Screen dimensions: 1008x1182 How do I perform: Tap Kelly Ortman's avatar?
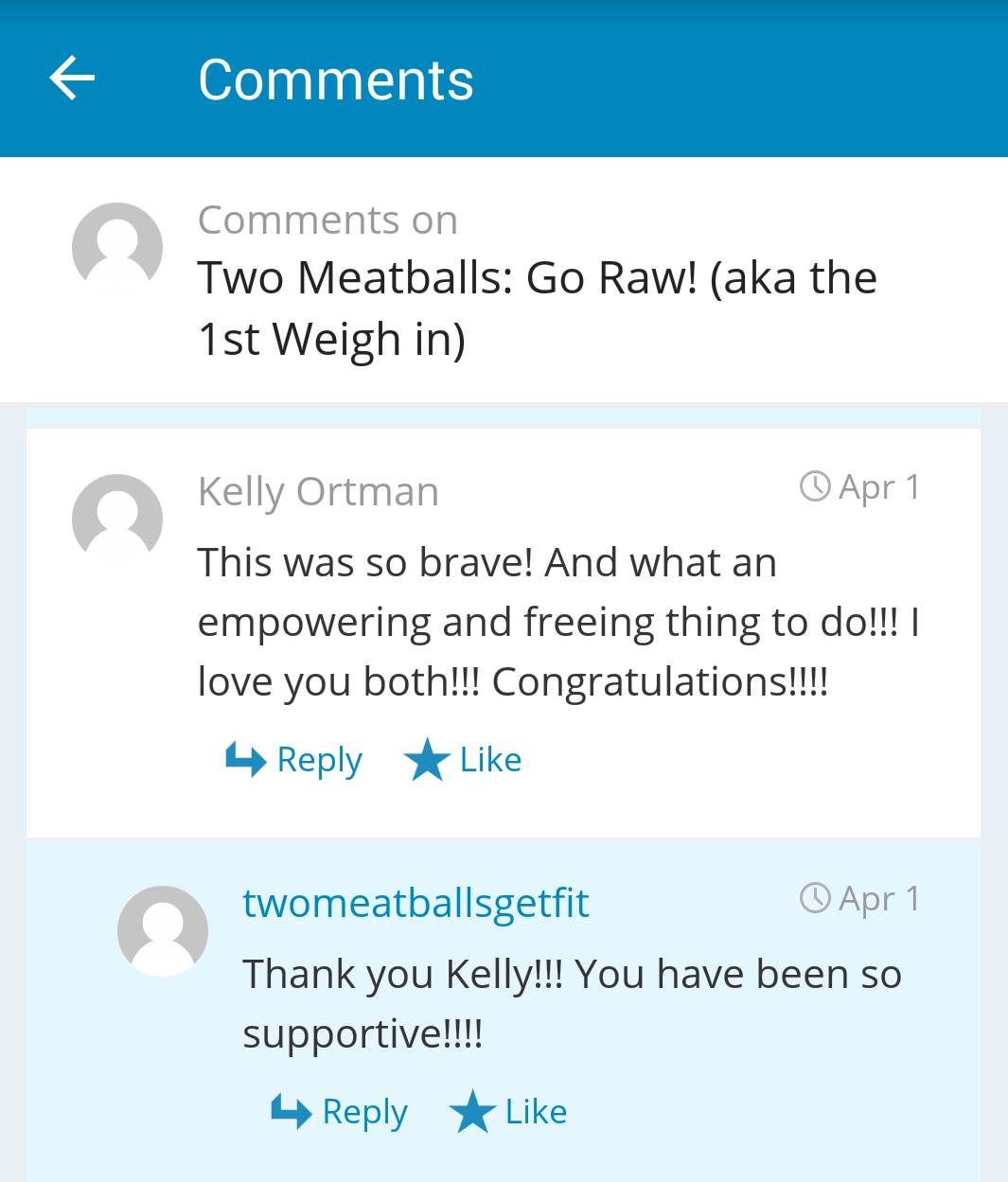pyautogui.click(x=117, y=519)
